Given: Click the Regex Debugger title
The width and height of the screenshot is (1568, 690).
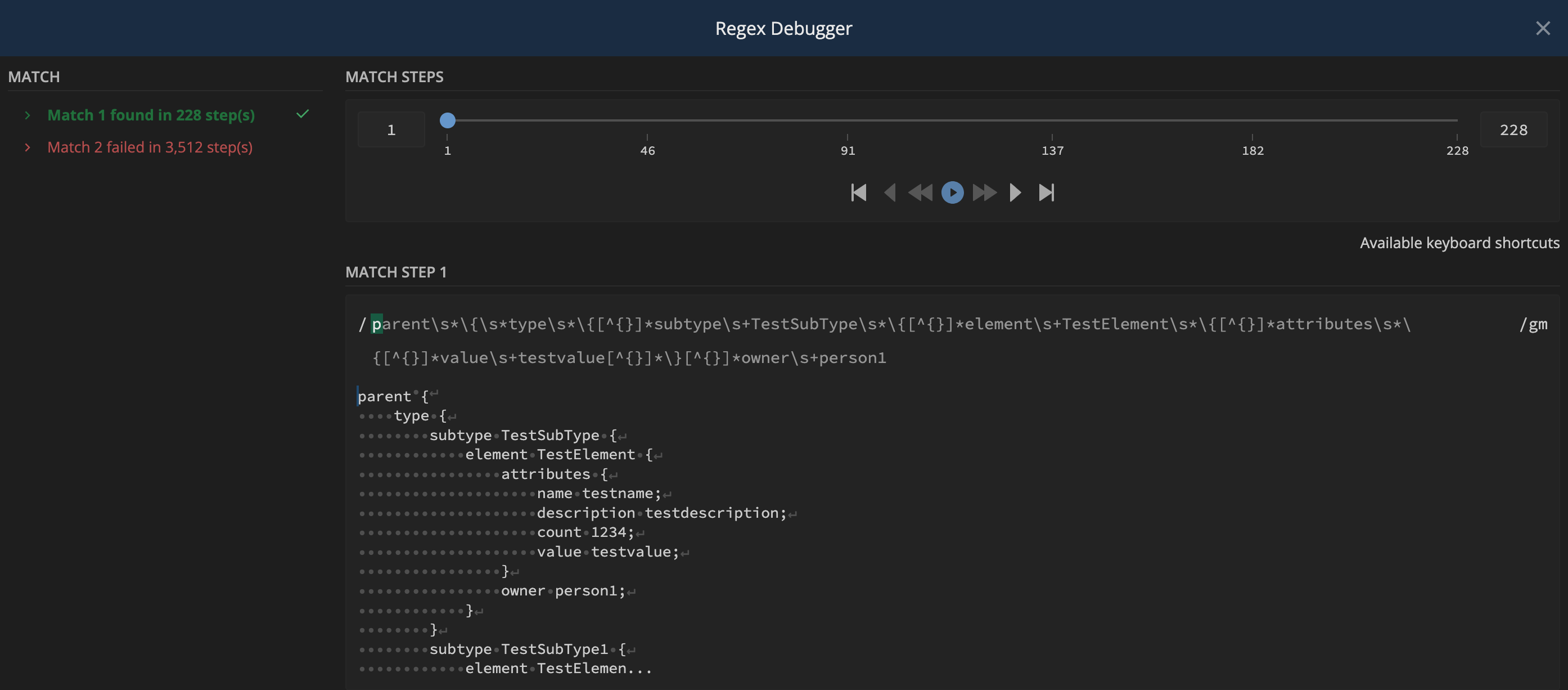Looking at the screenshot, I should coord(783,28).
